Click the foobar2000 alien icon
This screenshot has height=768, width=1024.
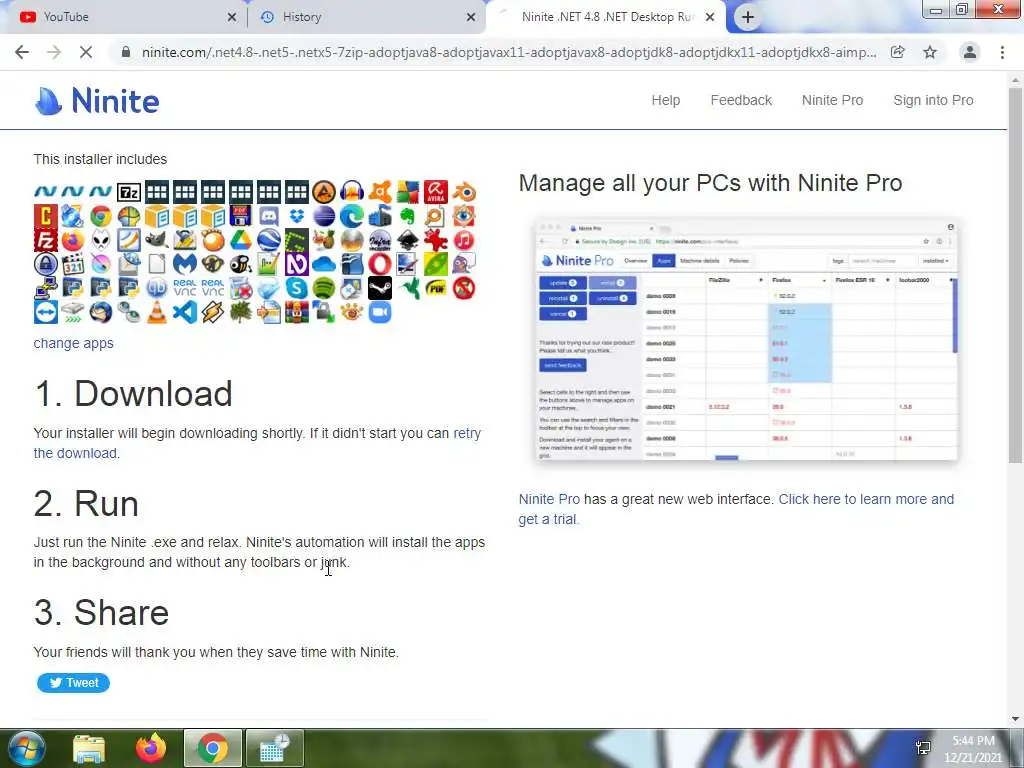(x=101, y=240)
